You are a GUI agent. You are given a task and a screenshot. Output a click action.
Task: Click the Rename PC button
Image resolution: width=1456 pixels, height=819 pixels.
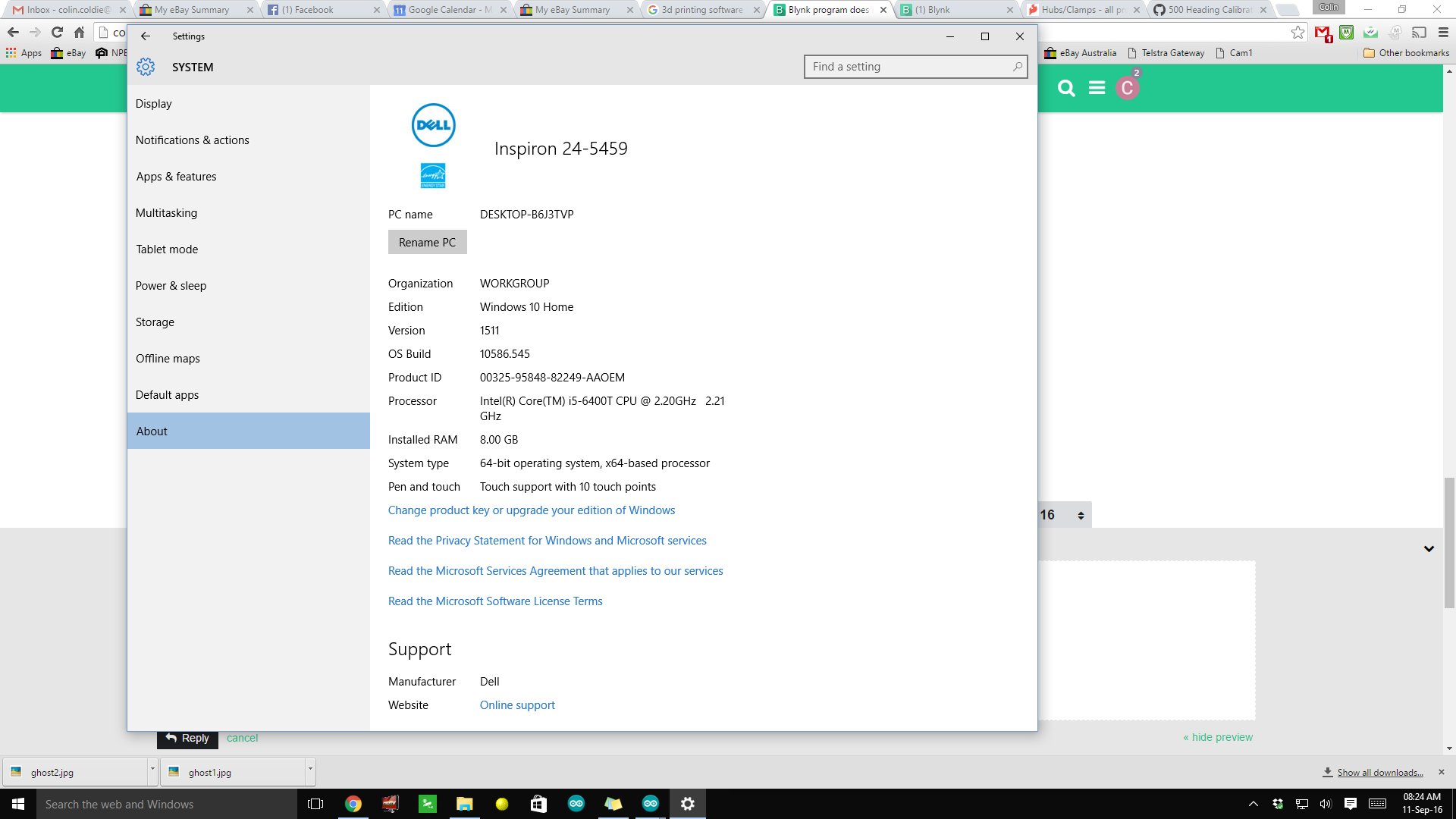click(428, 243)
